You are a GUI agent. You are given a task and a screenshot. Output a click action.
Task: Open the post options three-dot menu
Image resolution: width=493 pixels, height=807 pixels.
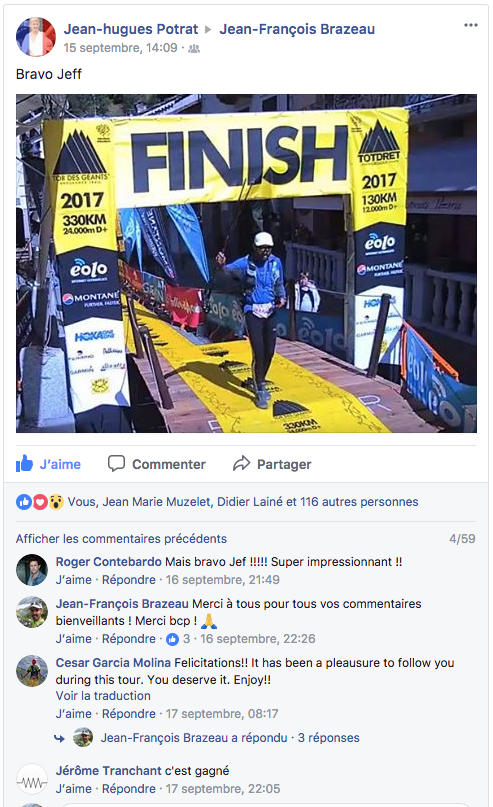coord(470,25)
